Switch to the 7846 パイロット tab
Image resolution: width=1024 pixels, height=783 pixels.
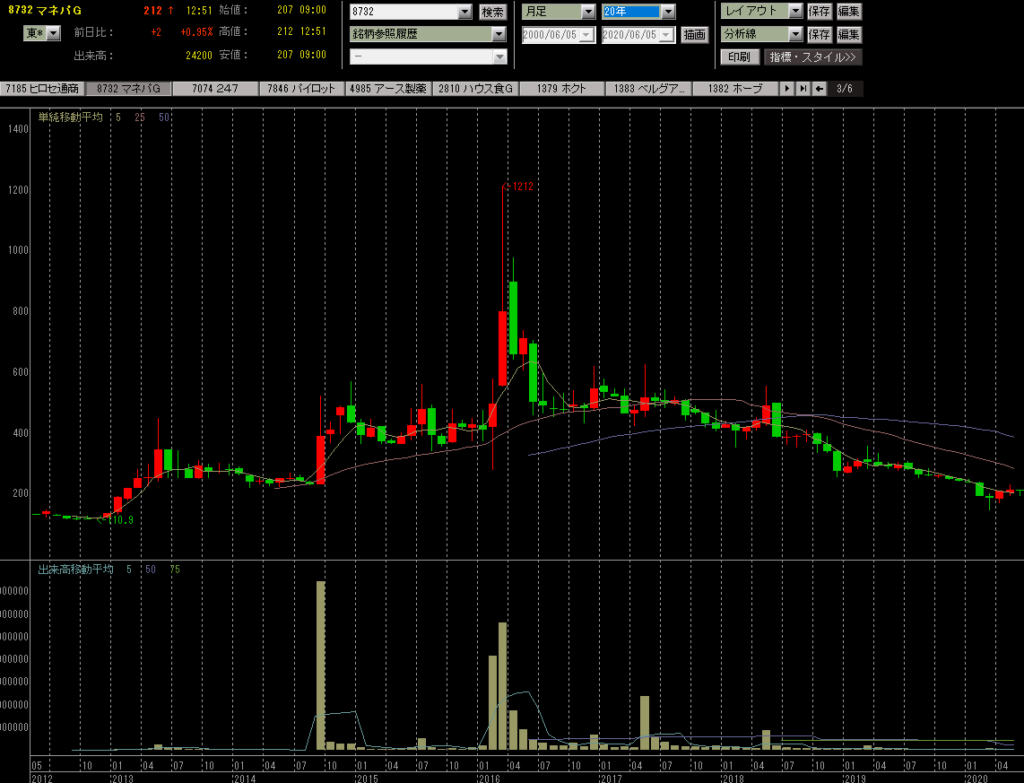pyautogui.click(x=301, y=89)
